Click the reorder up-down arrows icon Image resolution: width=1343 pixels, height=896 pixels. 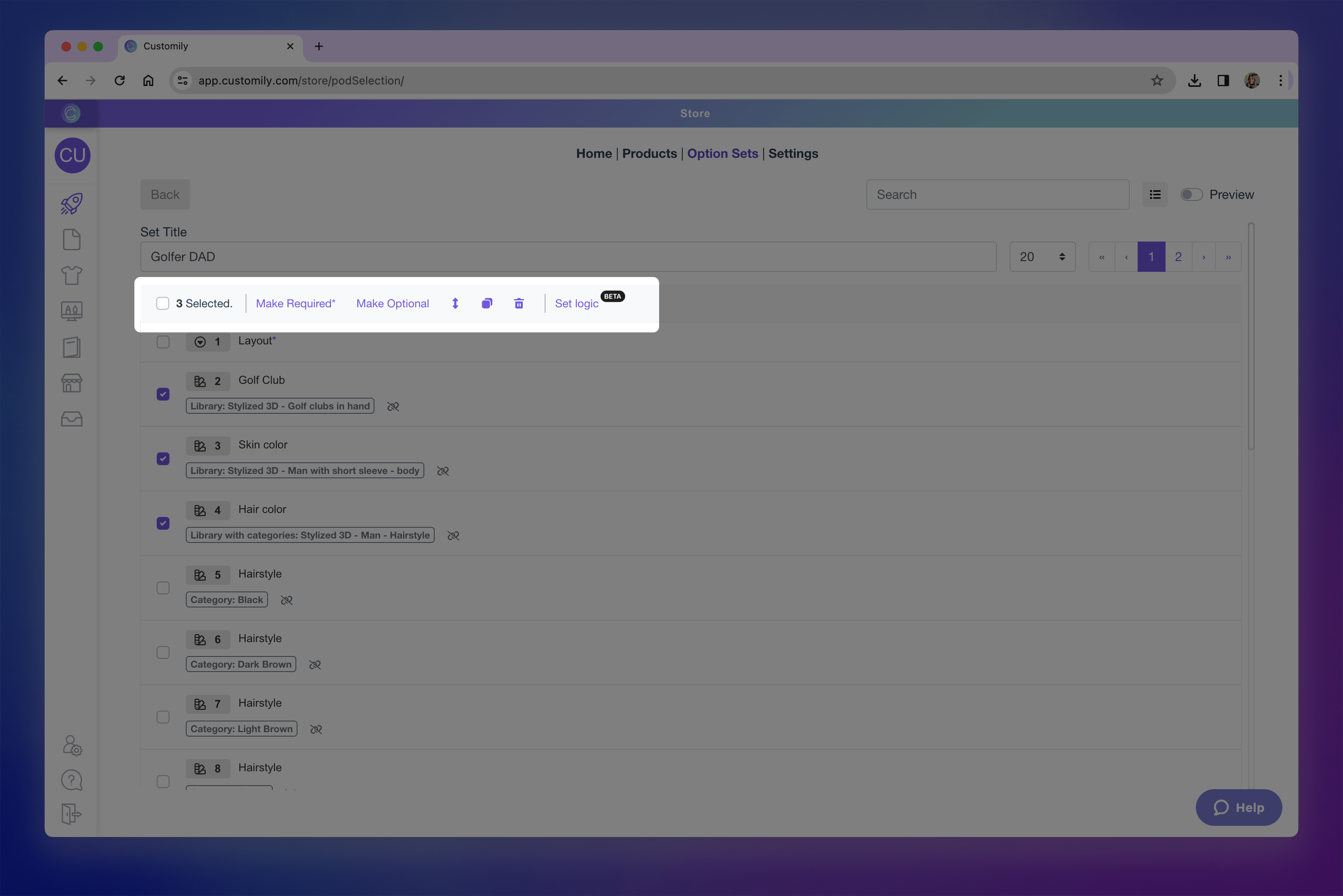(x=455, y=303)
